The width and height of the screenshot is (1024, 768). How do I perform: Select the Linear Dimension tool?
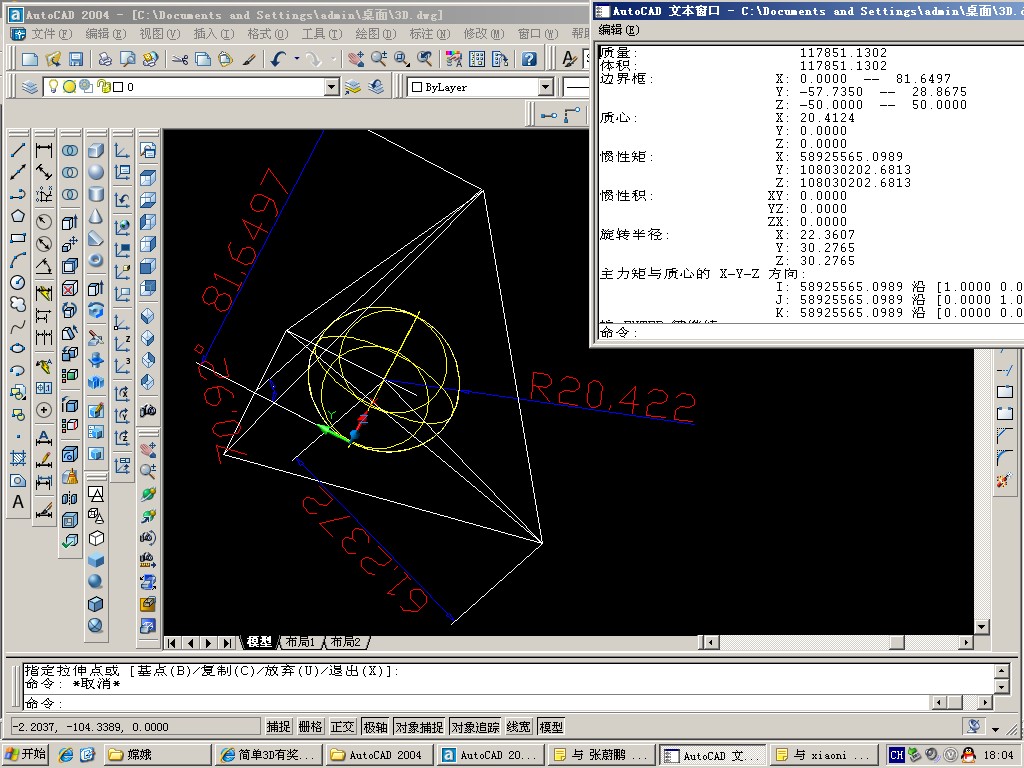[44, 150]
